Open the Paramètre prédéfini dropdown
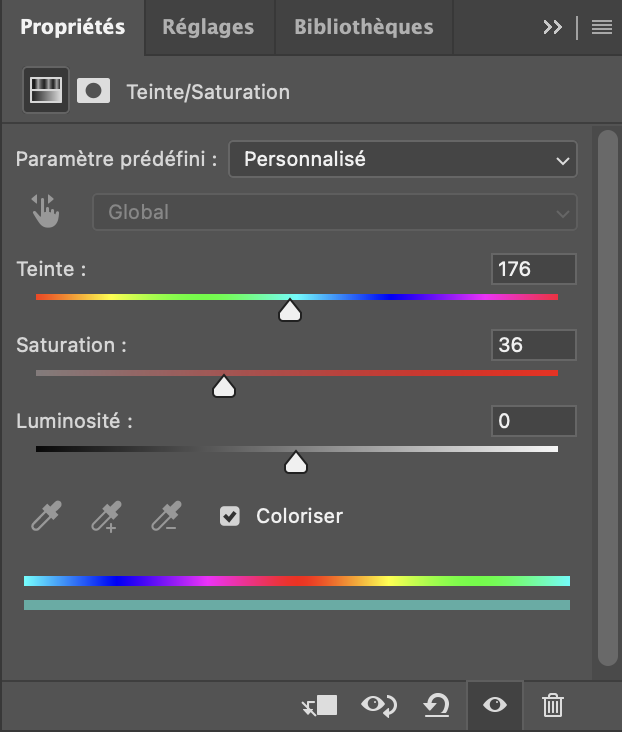 pos(403,158)
